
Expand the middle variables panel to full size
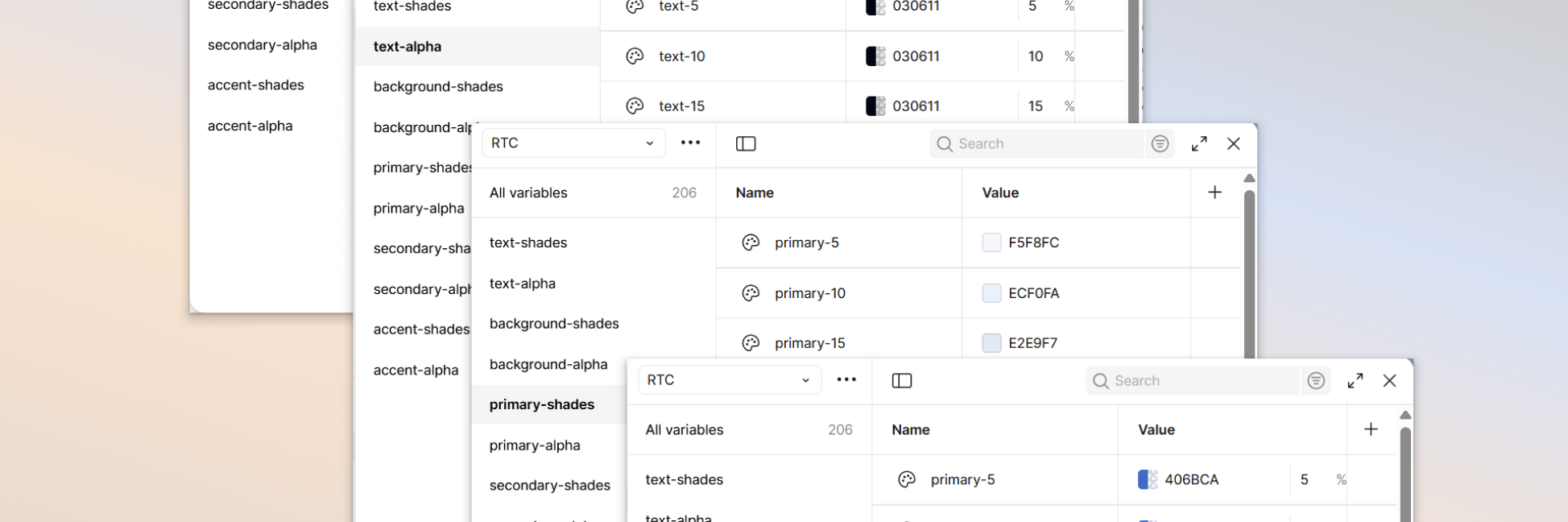[x=1199, y=143]
